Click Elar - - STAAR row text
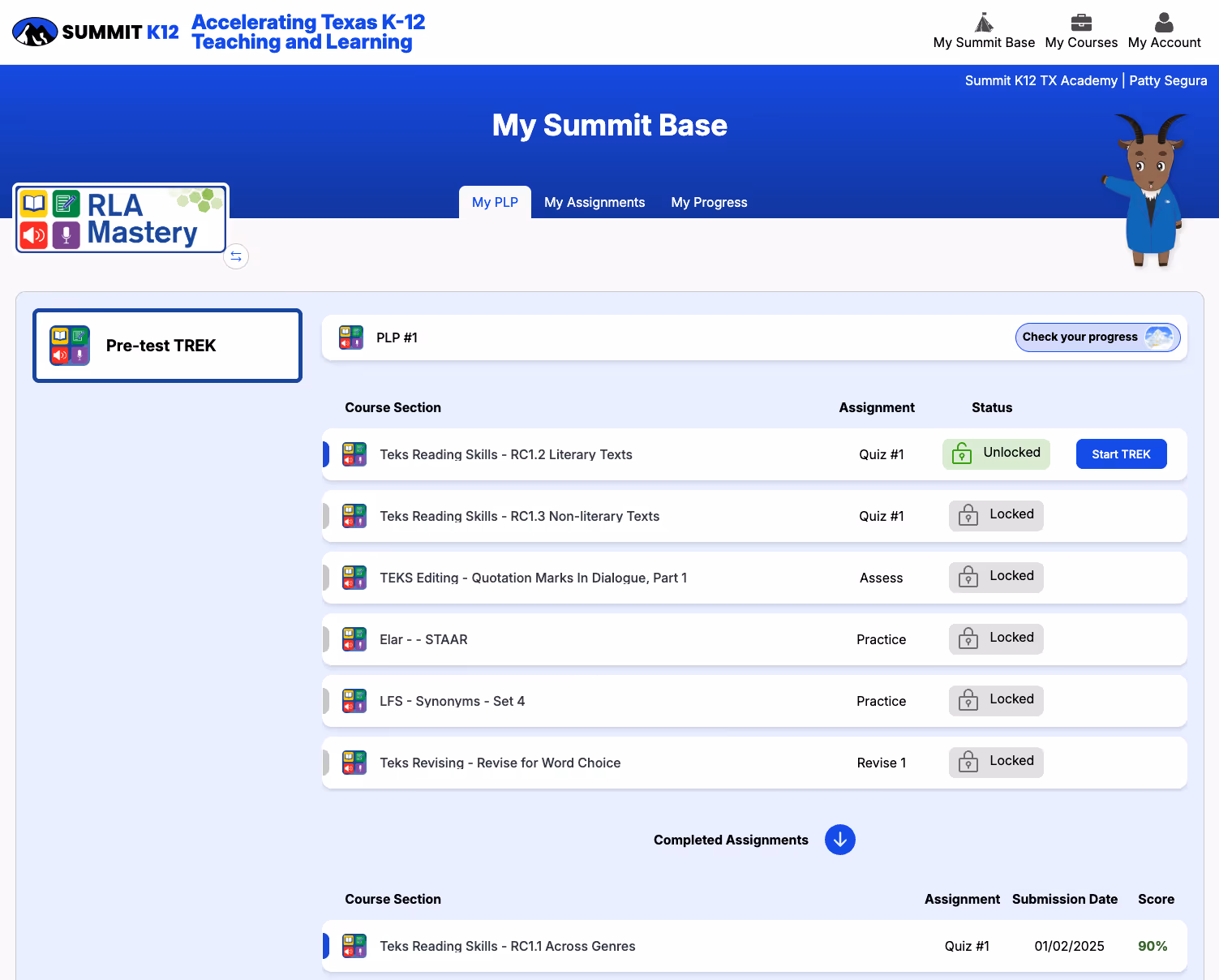This screenshot has width=1219, height=980. point(423,639)
